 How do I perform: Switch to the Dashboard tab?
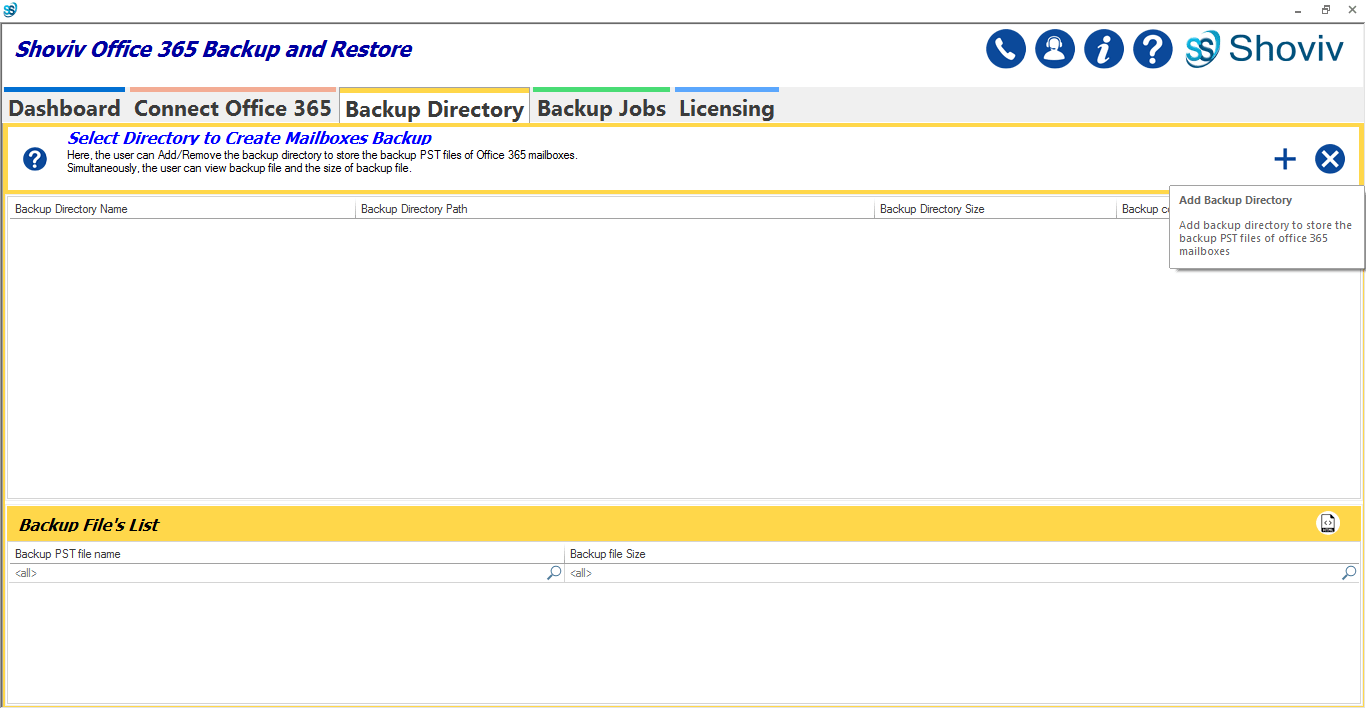(x=65, y=108)
